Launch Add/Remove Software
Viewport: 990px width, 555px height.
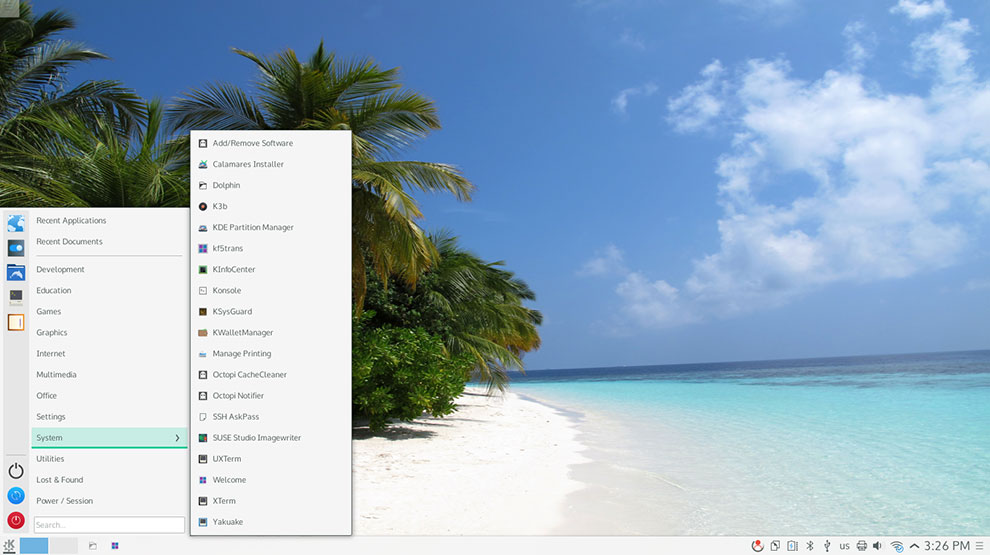(x=271, y=143)
